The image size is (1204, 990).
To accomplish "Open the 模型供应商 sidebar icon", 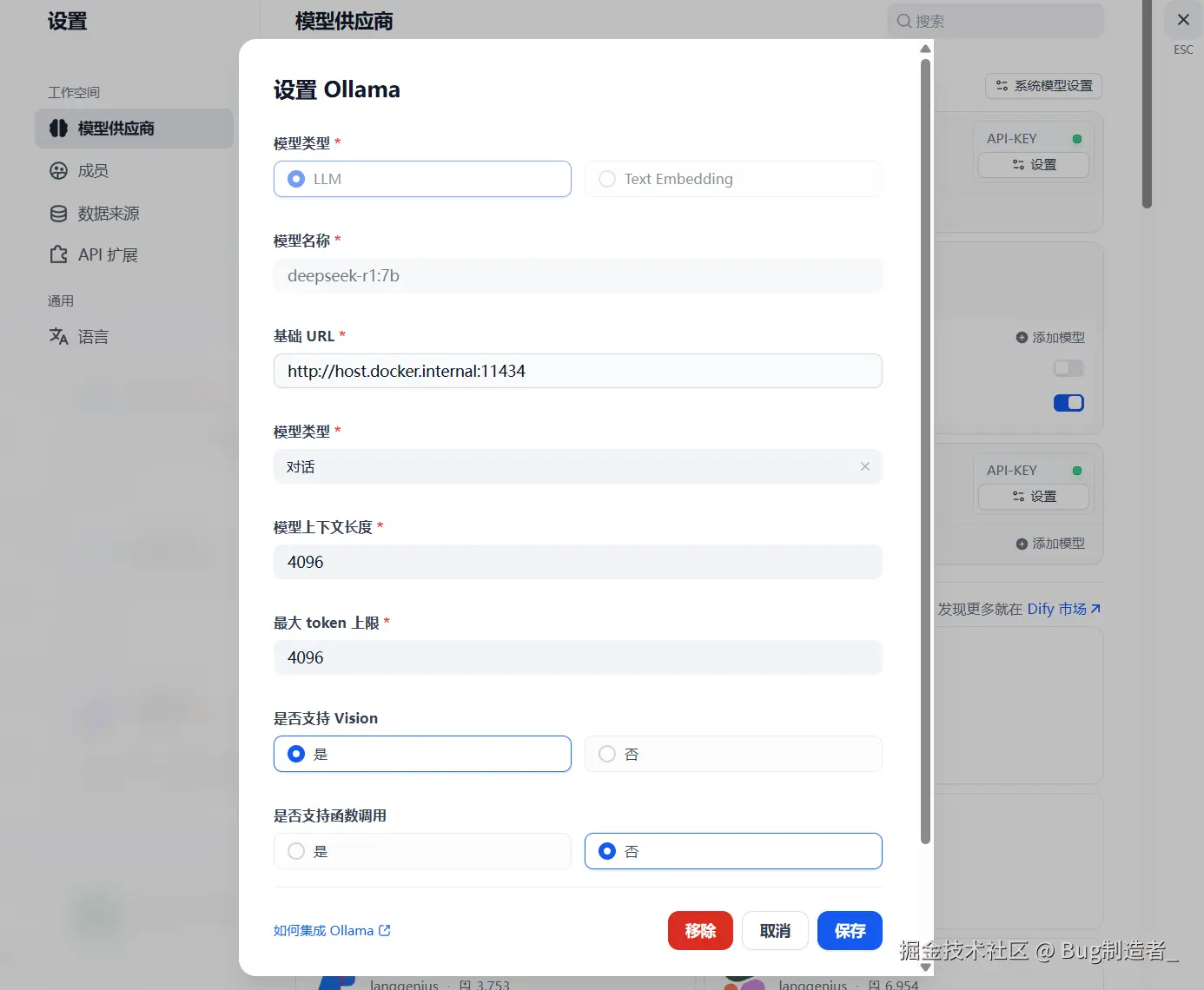I will (x=58, y=128).
